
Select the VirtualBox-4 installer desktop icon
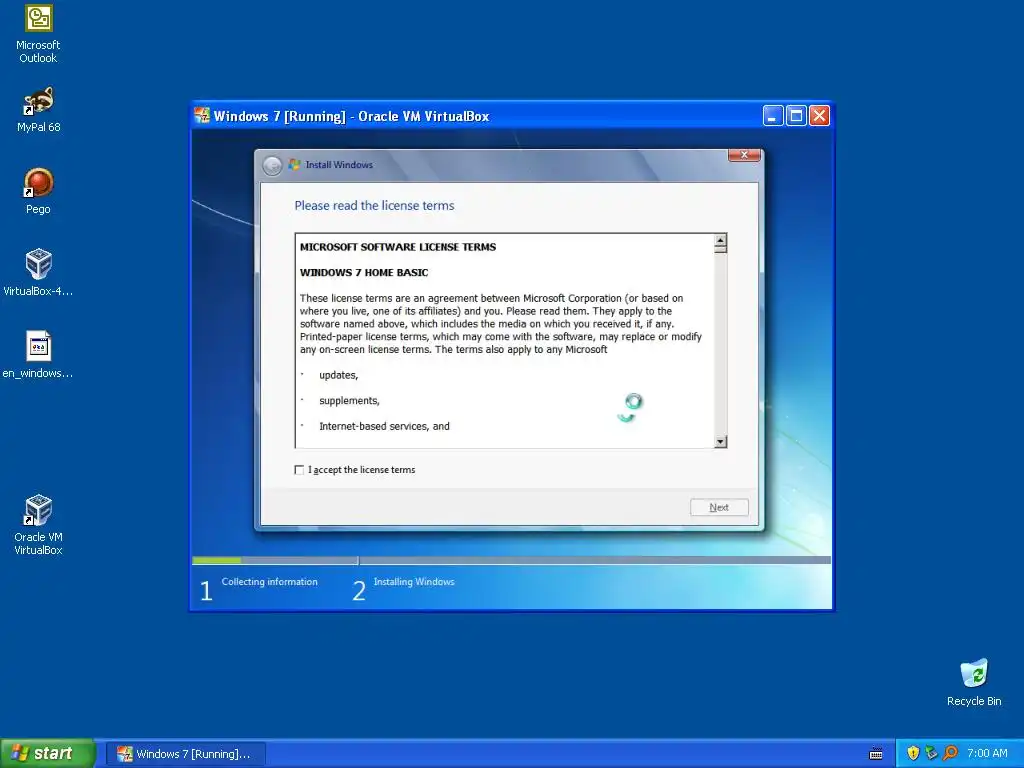click(38, 273)
